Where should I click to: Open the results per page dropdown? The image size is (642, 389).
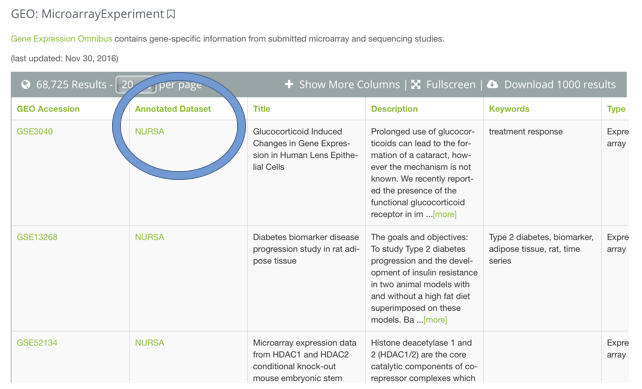[x=136, y=85]
